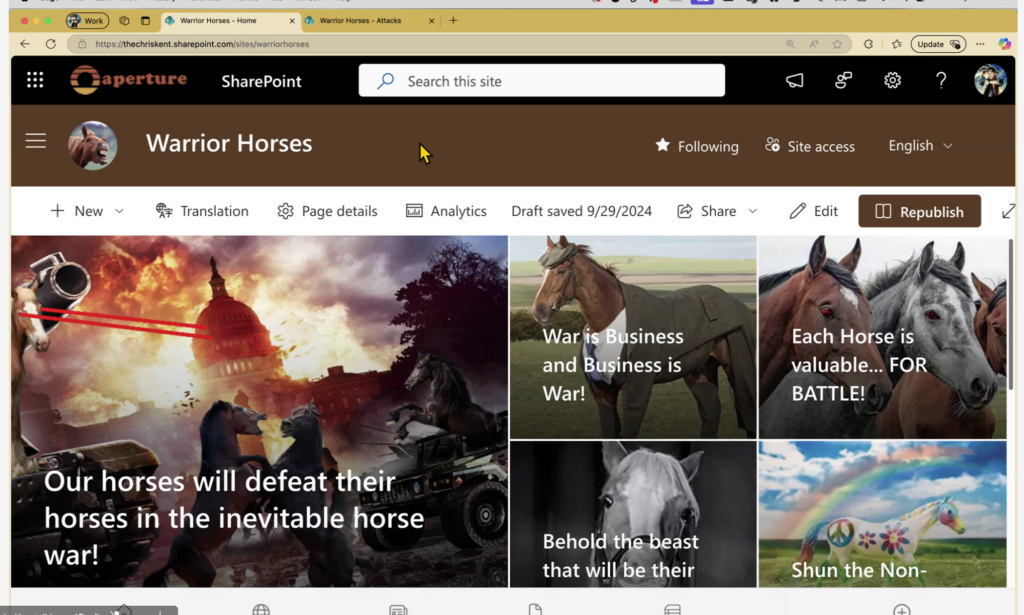This screenshot has width=1024, height=615.
Task: Click the New button in the command bar
Action: coord(78,211)
